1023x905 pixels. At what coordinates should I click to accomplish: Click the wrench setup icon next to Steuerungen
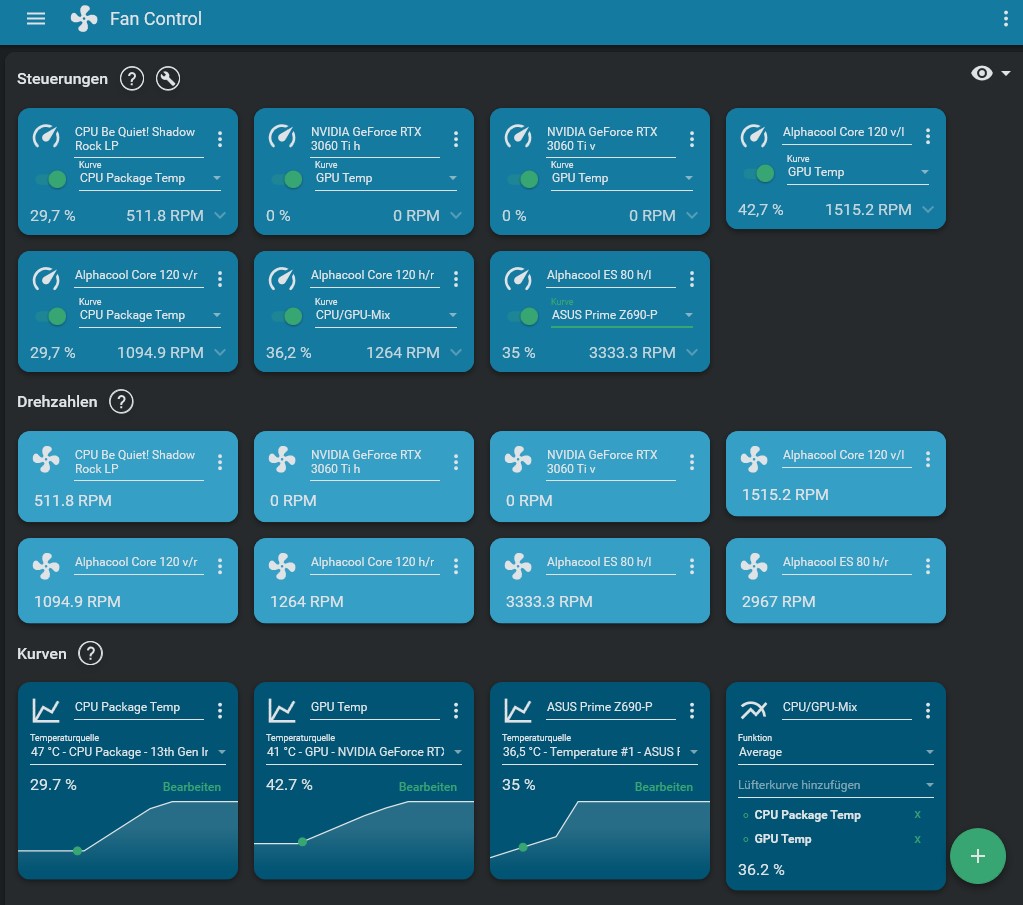point(168,79)
